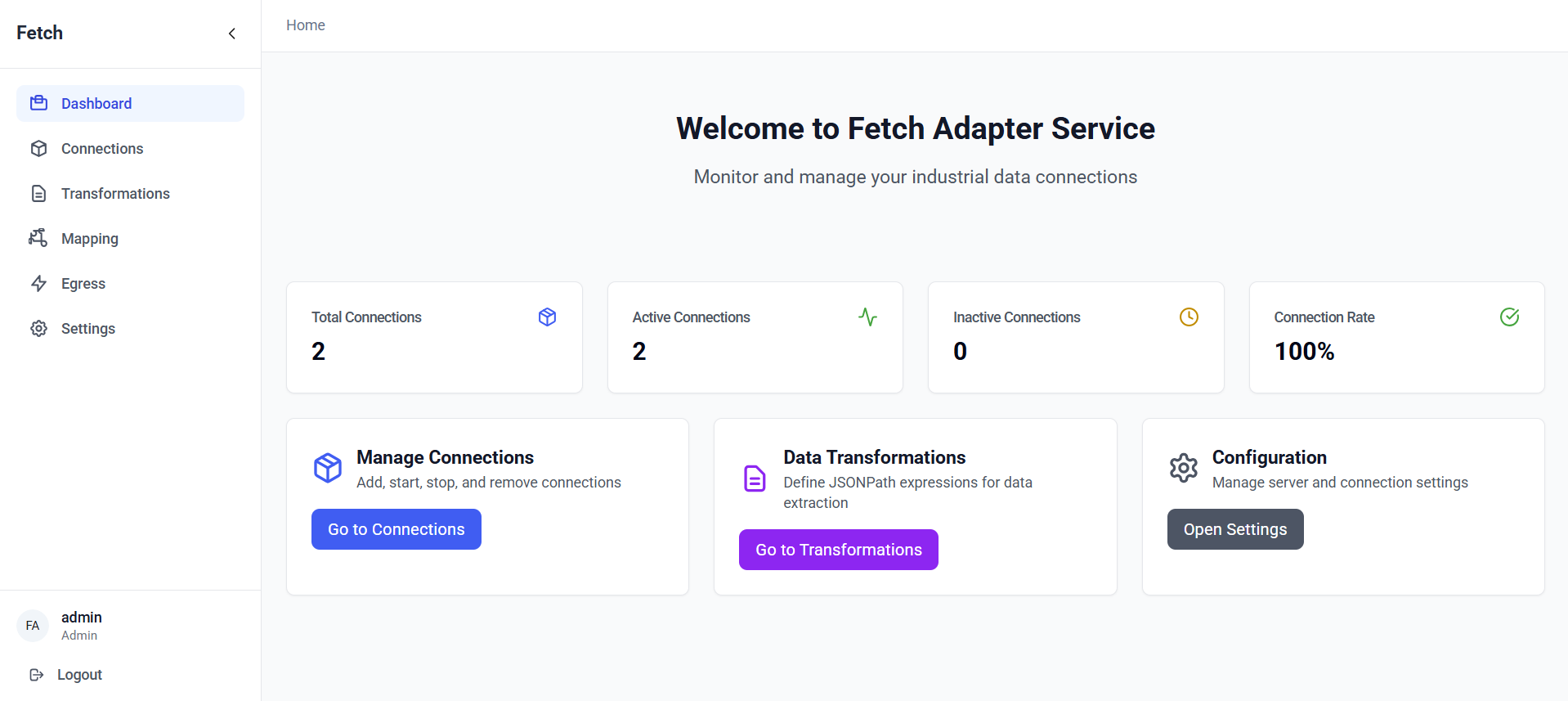Viewport: 1568px width, 701px height.
Task: Select Mapping in the sidebar menu
Action: (90, 238)
